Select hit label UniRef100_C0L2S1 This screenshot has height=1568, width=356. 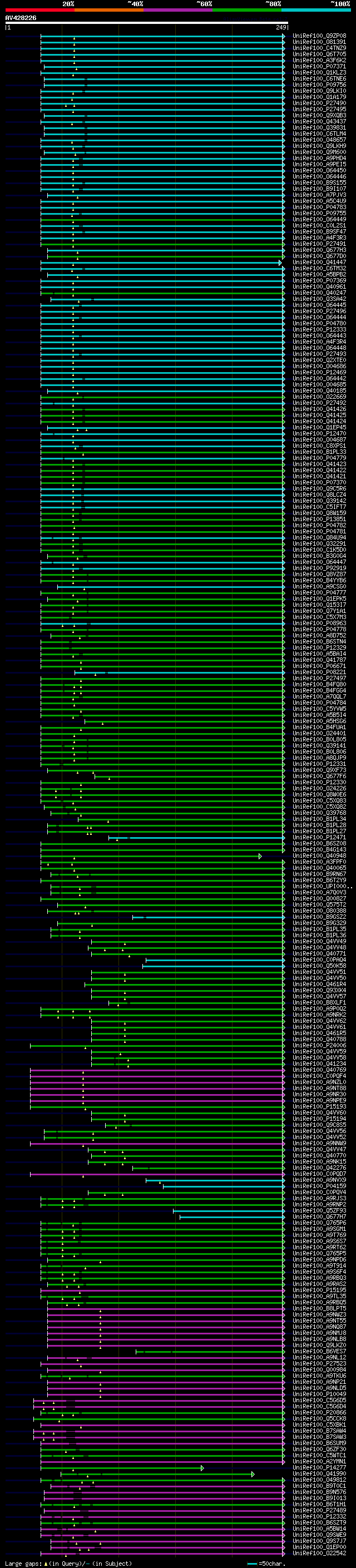319,225
